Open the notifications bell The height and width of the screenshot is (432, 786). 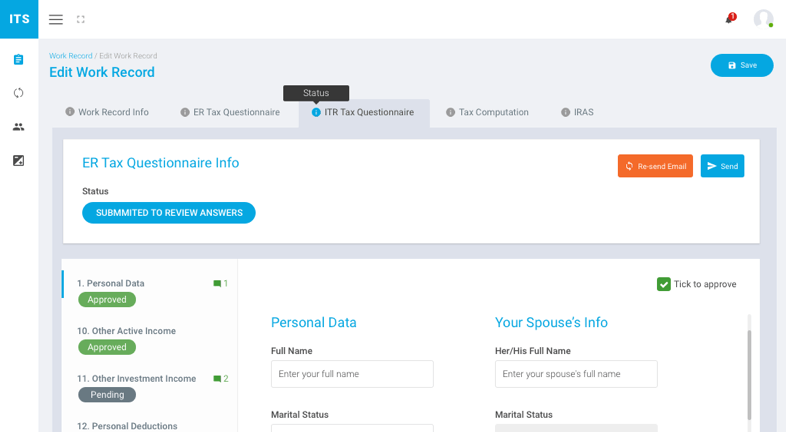pyautogui.click(x=729, y=19)
